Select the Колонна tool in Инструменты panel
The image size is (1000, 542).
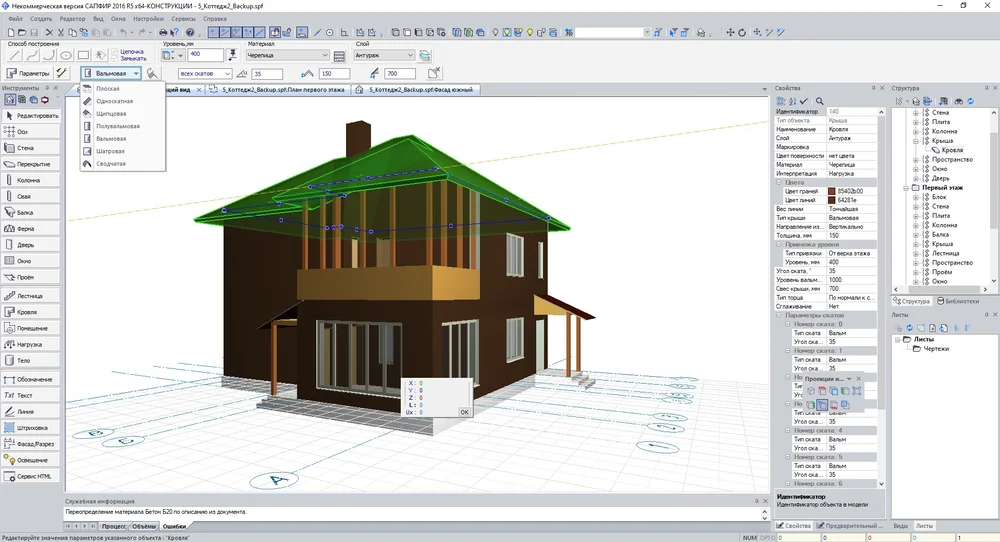click(x=31, y=180)
